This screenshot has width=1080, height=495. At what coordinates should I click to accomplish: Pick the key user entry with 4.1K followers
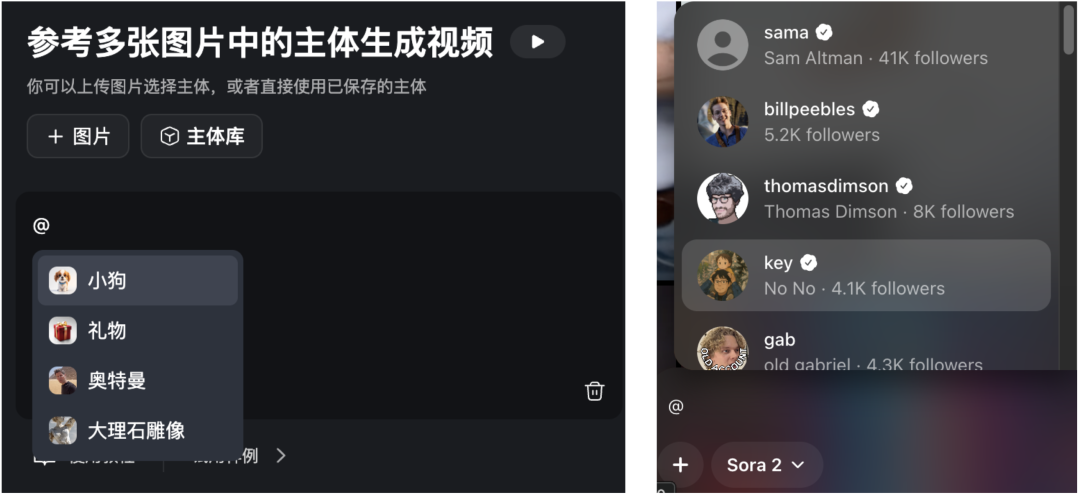(866, 275)
